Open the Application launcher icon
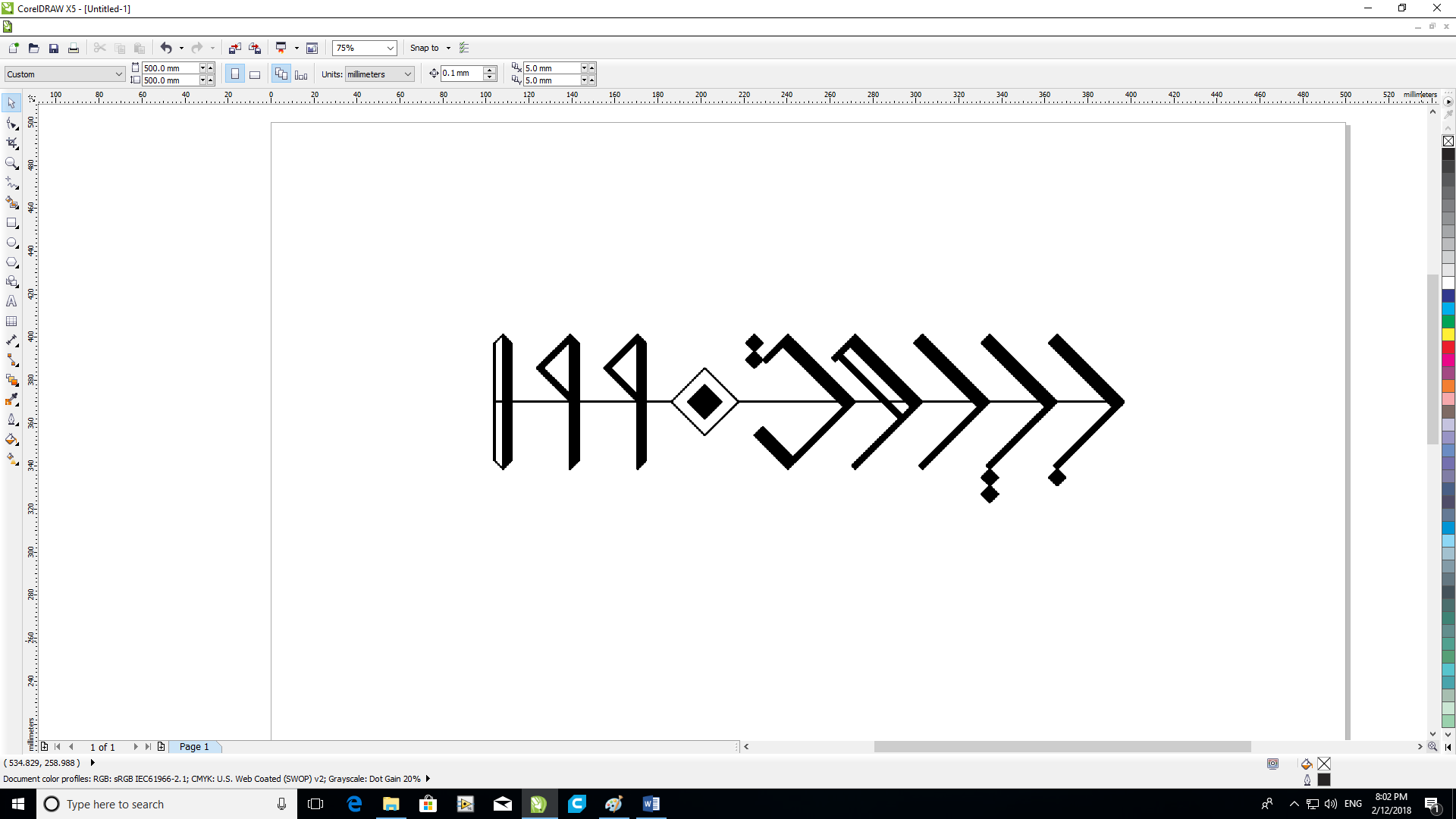 point(281,48)
